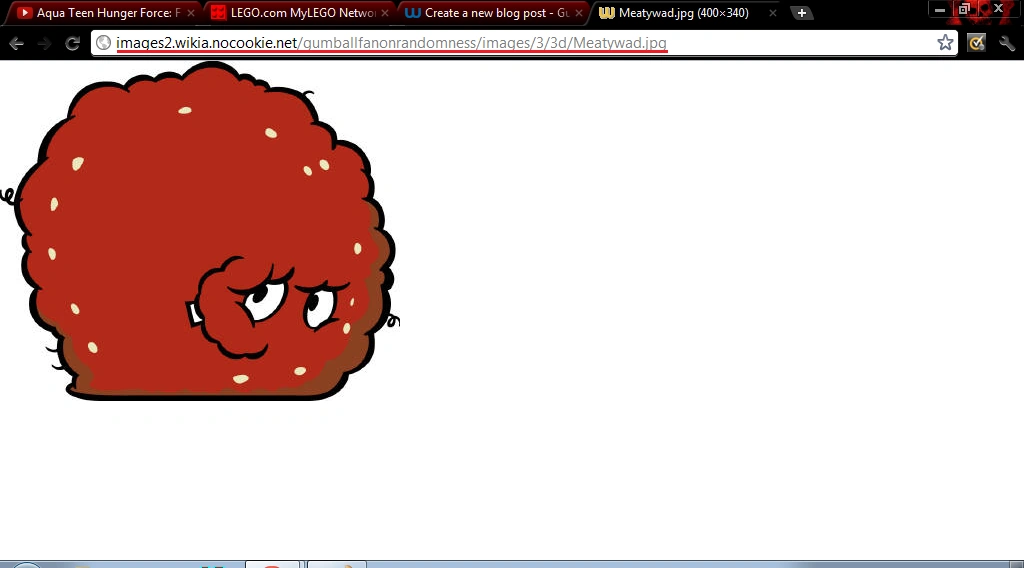Reload the Meatywad.jpg page

tap(72, 44)
